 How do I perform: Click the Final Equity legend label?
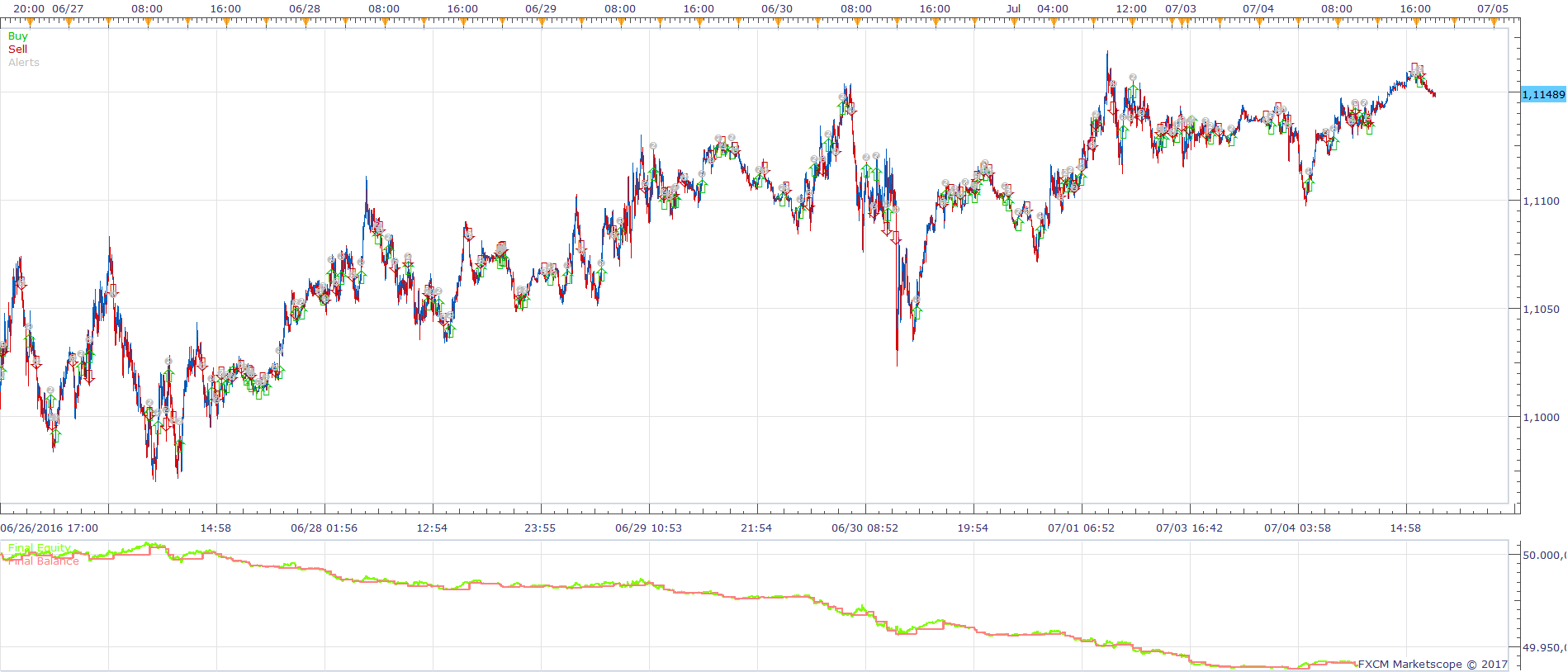point(39,548)
